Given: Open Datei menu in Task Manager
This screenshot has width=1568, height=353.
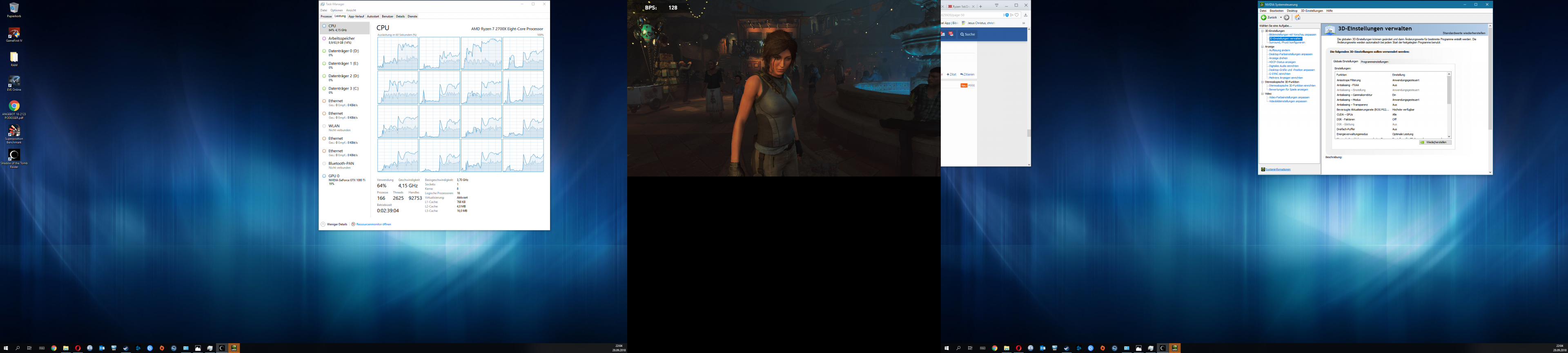Looking at the screenshot, I should point(324,10).
